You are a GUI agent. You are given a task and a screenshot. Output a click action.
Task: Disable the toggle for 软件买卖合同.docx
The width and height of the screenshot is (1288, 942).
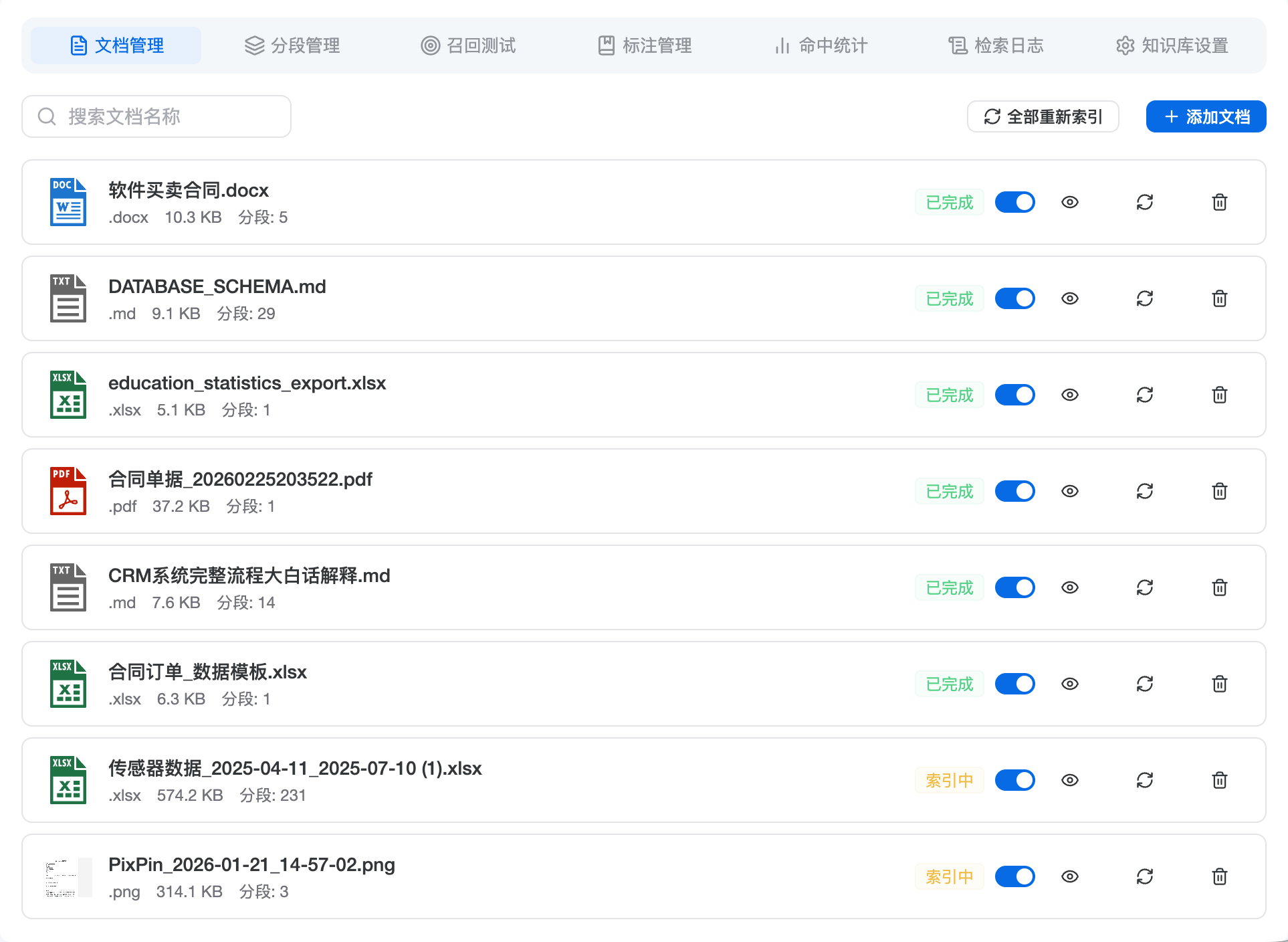pyautogui.click(x=1014, y=202)
